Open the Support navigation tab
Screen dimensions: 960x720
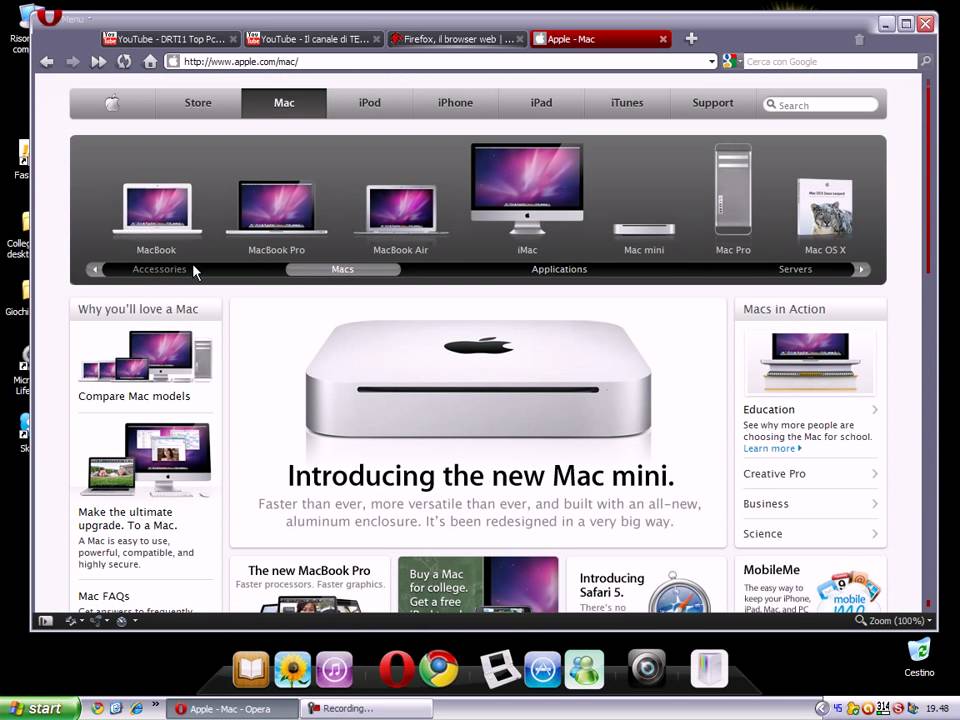(x=713, y=103)
